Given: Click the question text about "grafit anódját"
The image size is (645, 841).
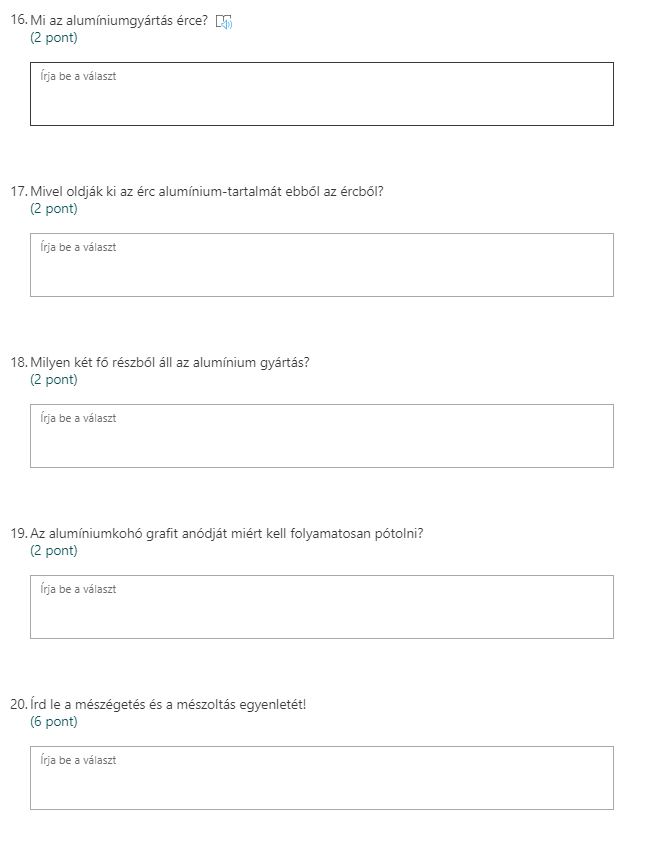Looking at the screenshot, I should (x=227, y=533).
